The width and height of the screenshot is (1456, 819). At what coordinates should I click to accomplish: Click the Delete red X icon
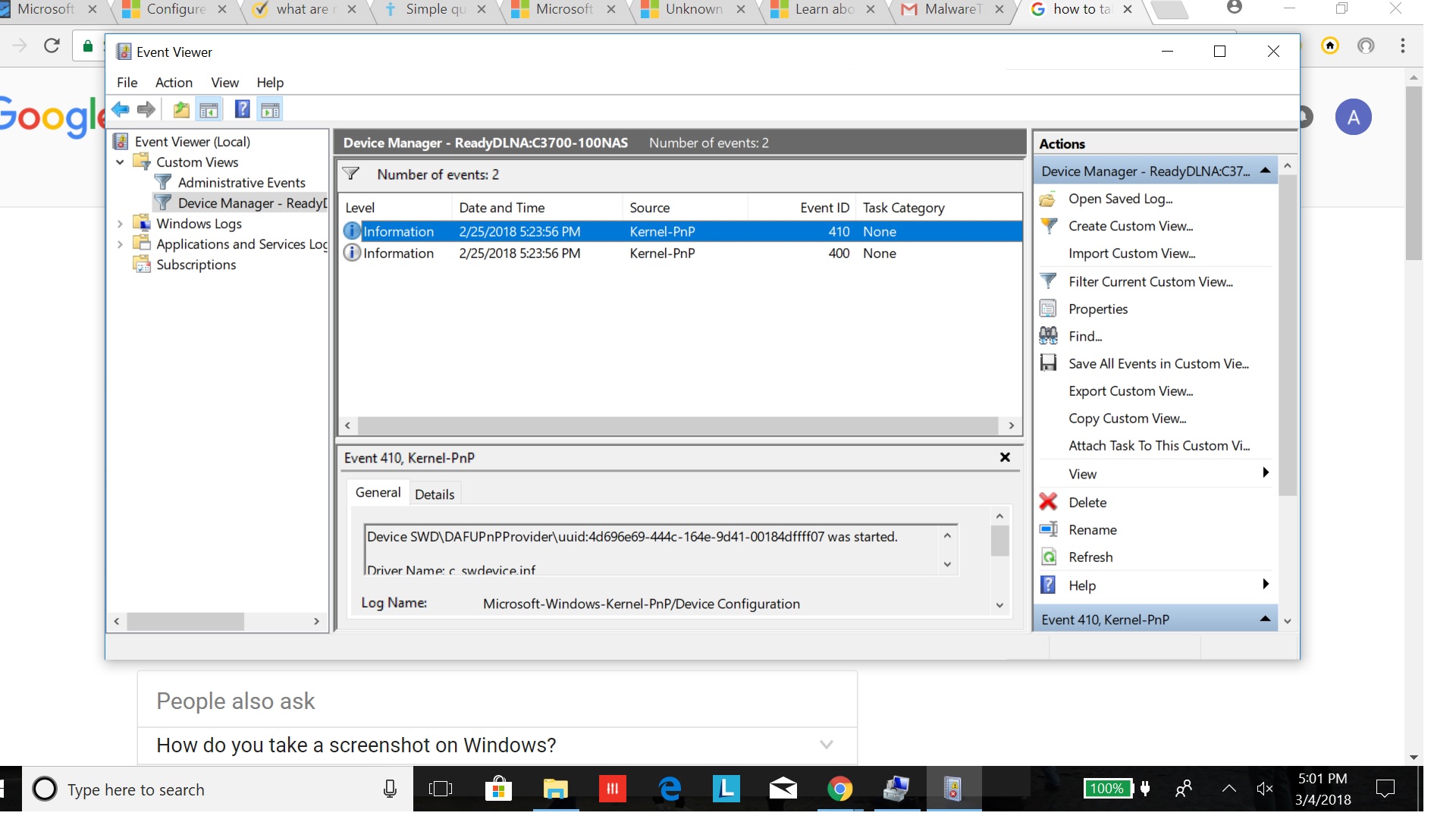pos(1048,502)
